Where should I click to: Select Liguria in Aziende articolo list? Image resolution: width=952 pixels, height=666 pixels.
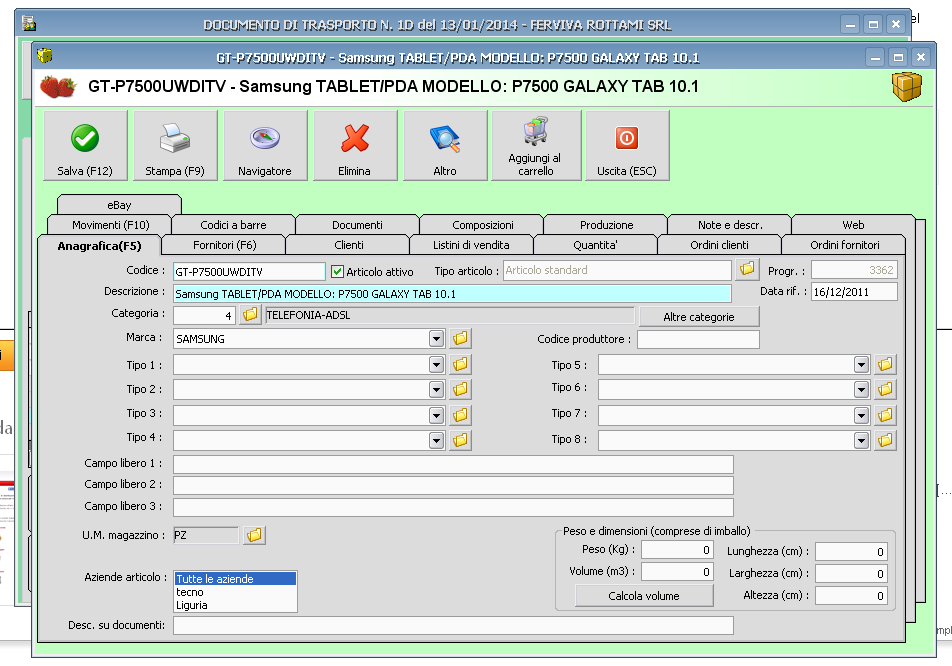point(192,605)
